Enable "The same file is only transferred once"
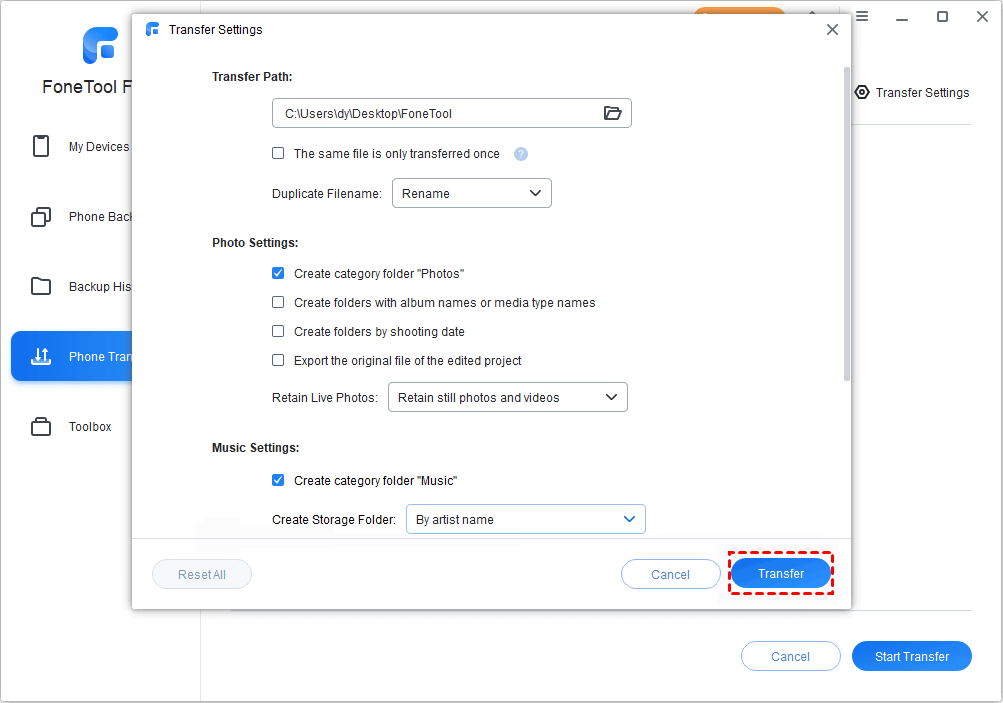The height and width of the screenshot is (703, 1003). click(x=278, y=154)
